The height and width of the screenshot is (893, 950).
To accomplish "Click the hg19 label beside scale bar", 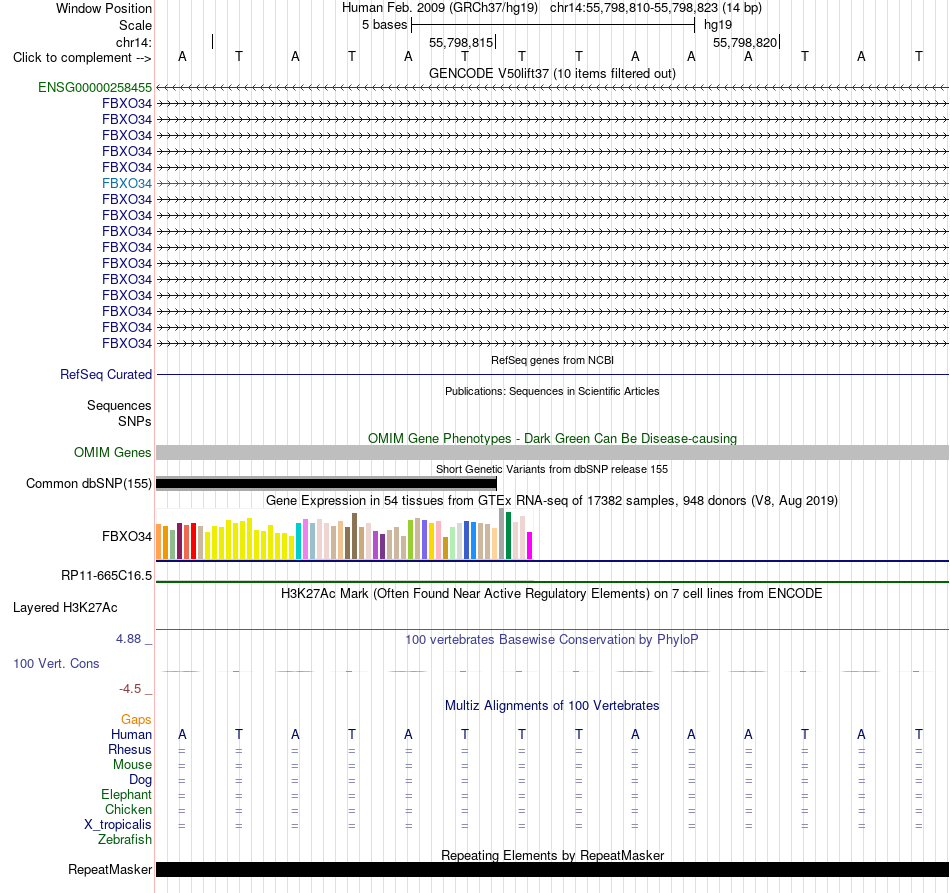I will click(x=718, y=25).
